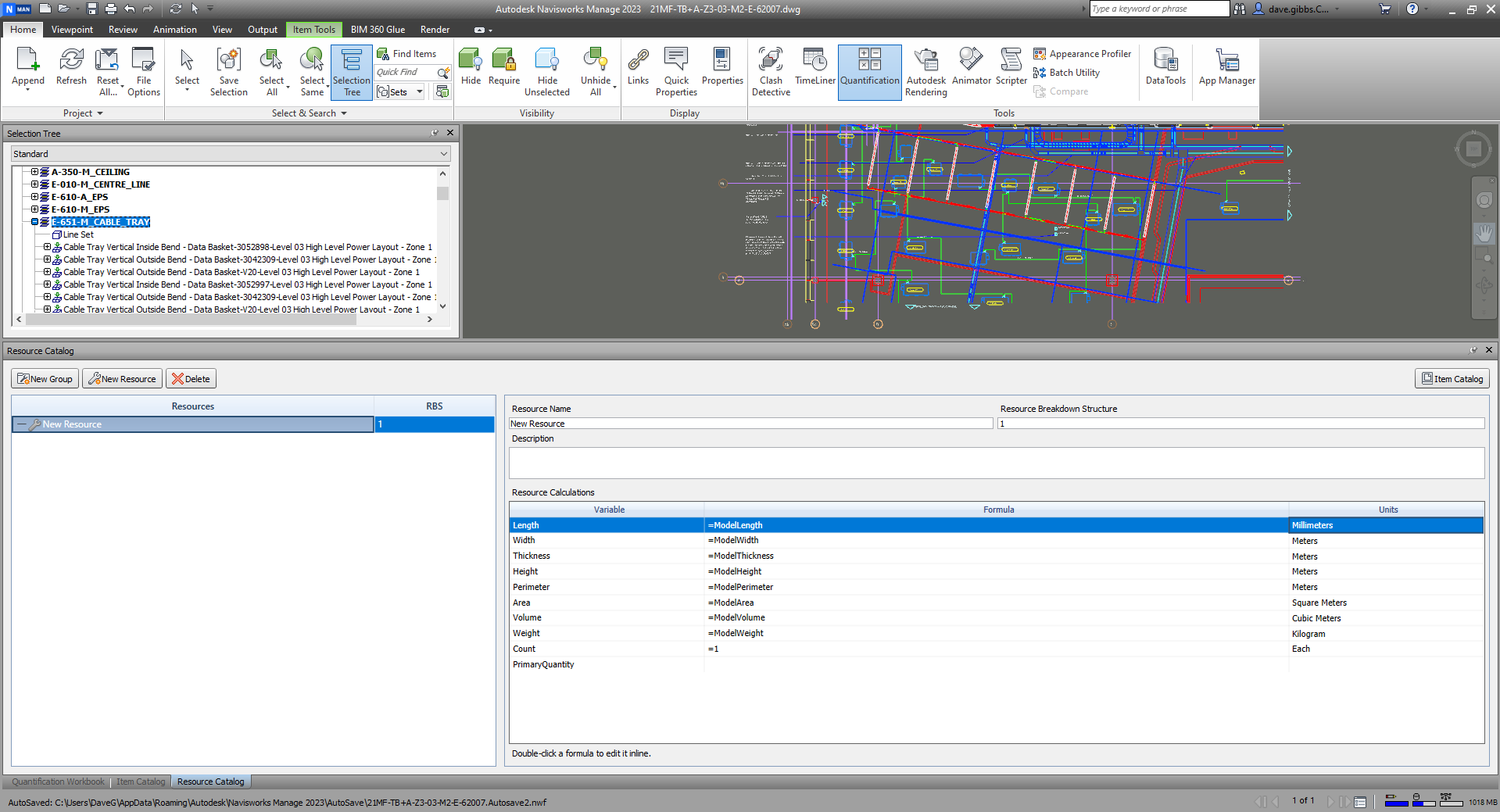Screen dimensions: 1500x812
Task: Select the Appearance Profiler tool
Action: [x=1083, y=53]
